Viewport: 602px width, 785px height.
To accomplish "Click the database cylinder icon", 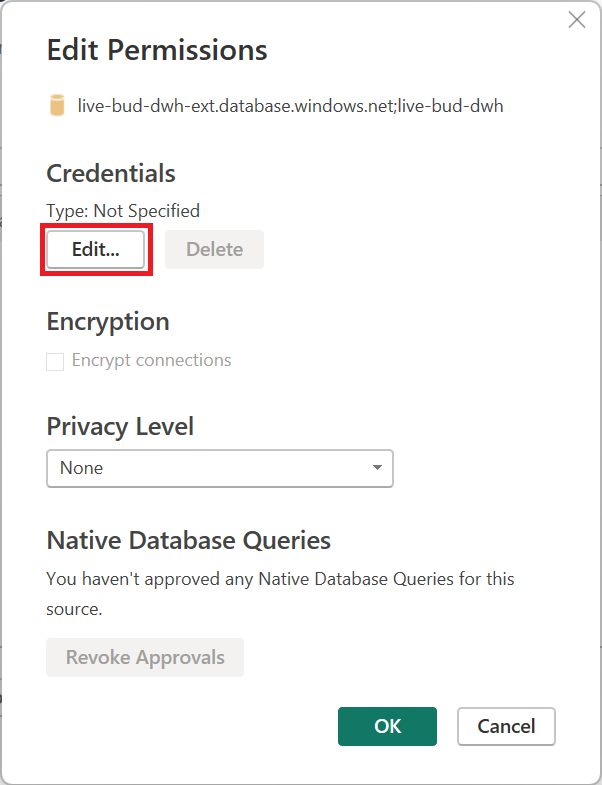I will tap(57, 105).
